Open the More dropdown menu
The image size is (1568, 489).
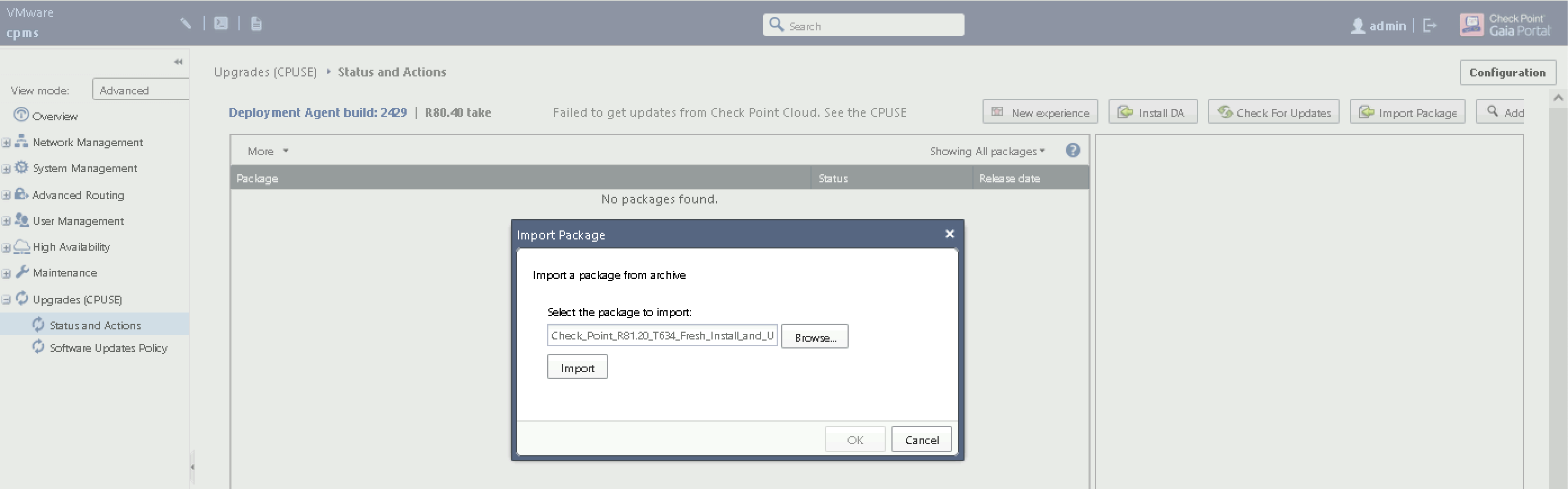pyautogui.click(x=267, y=151)
